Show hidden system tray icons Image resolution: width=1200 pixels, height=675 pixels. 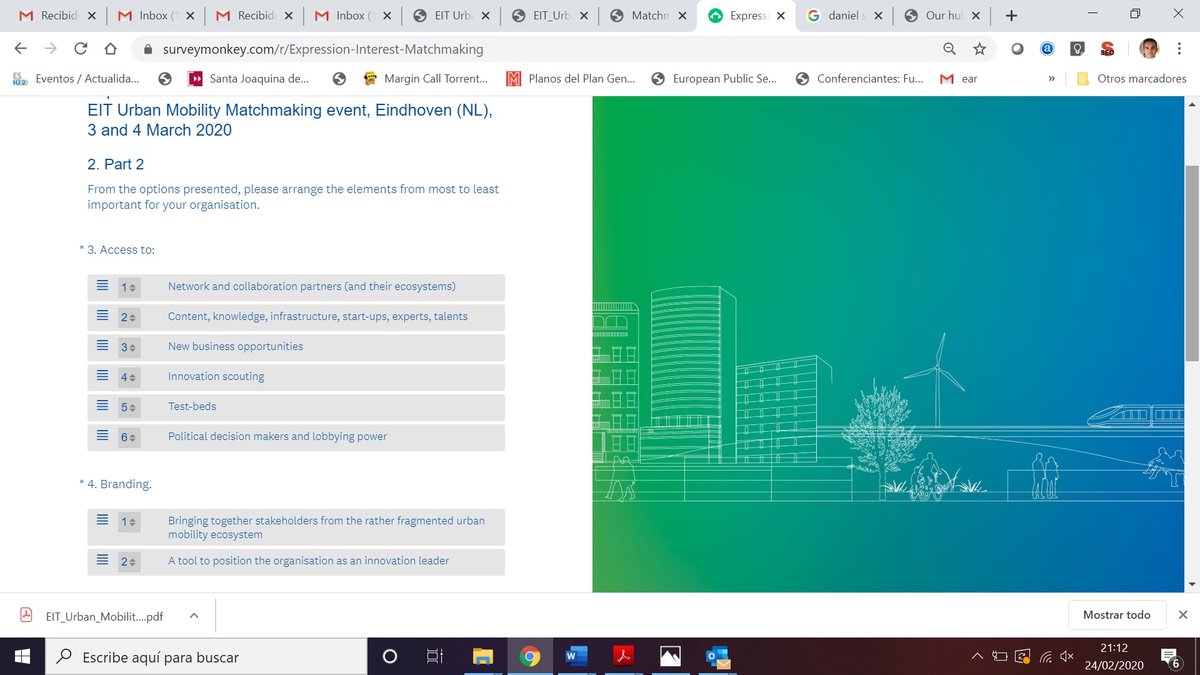[978, 657]
